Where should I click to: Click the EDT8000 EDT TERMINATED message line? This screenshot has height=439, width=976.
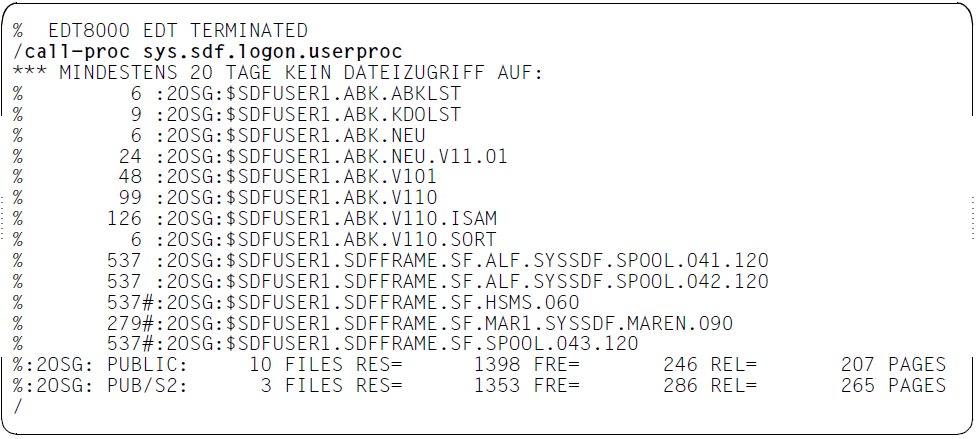pyautogui.click(x=160, y=31)
